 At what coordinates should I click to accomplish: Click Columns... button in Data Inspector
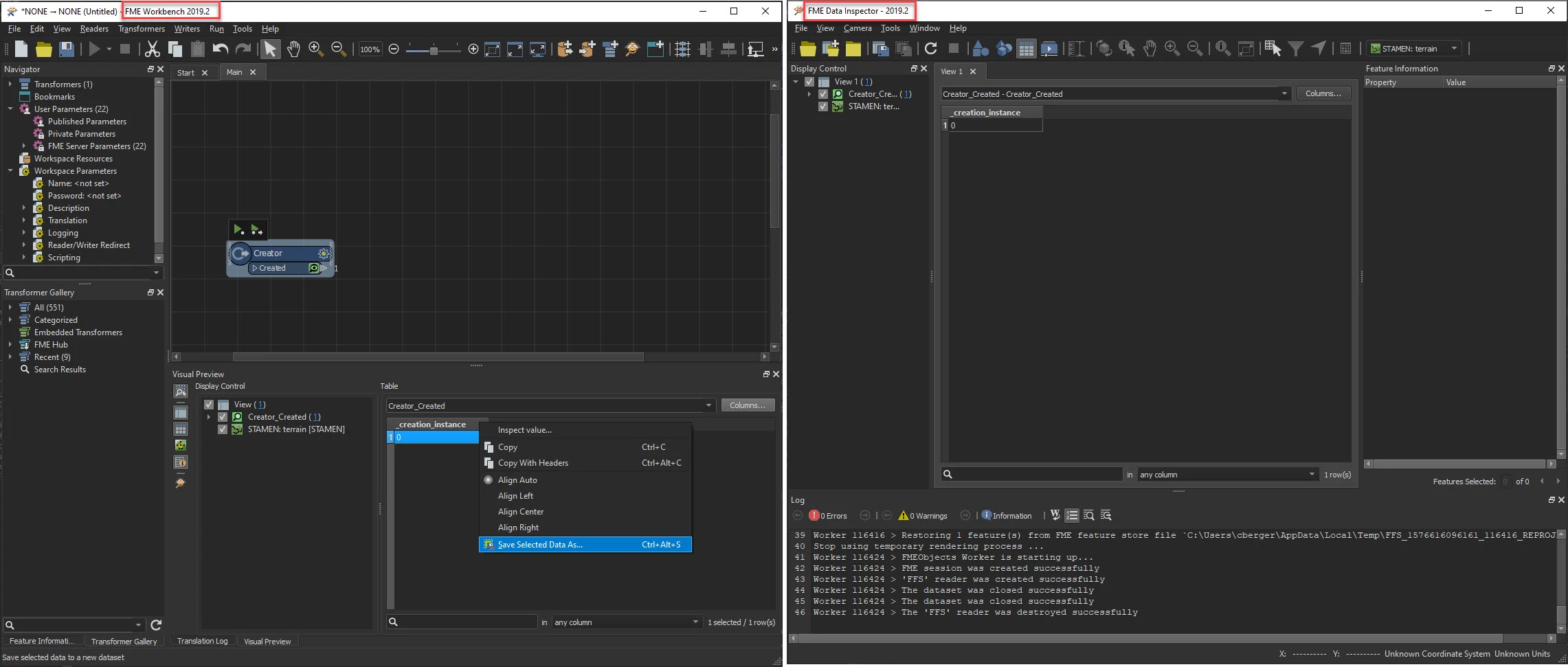point(1323,93)
